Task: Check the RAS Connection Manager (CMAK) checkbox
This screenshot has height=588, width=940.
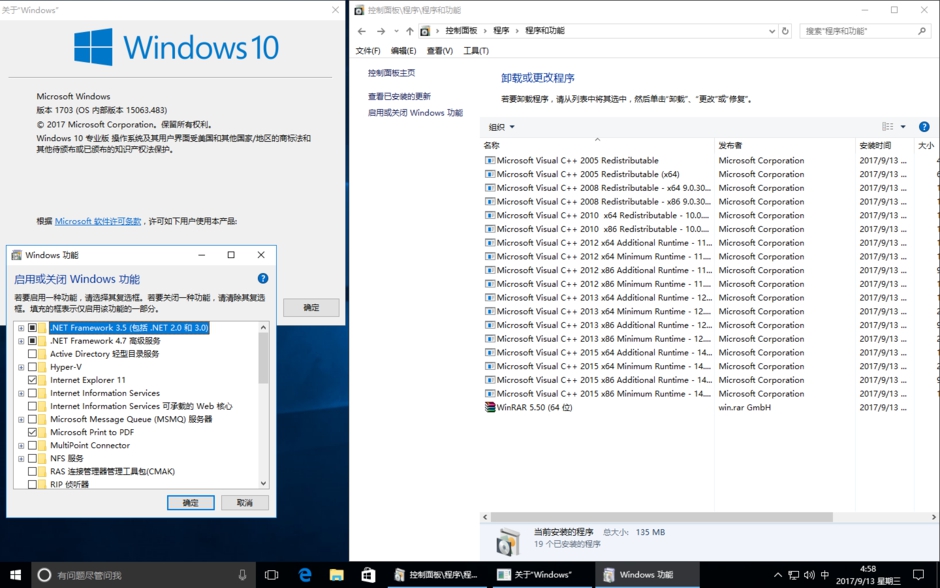Action: [32, 472]
